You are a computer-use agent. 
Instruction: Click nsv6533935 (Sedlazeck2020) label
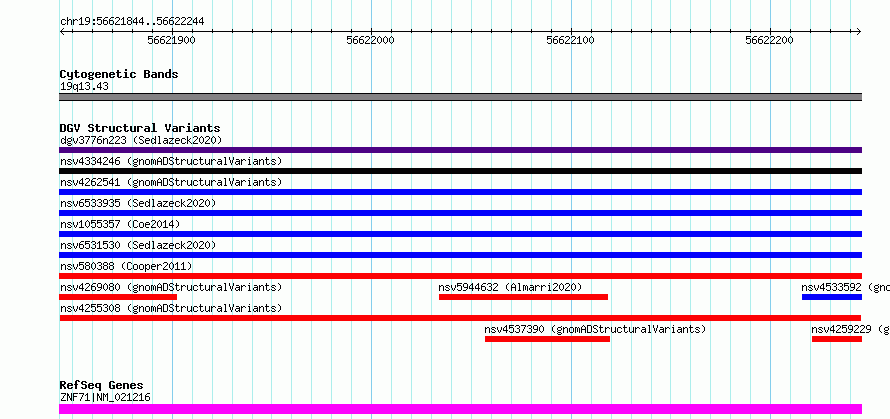[138, 203]
